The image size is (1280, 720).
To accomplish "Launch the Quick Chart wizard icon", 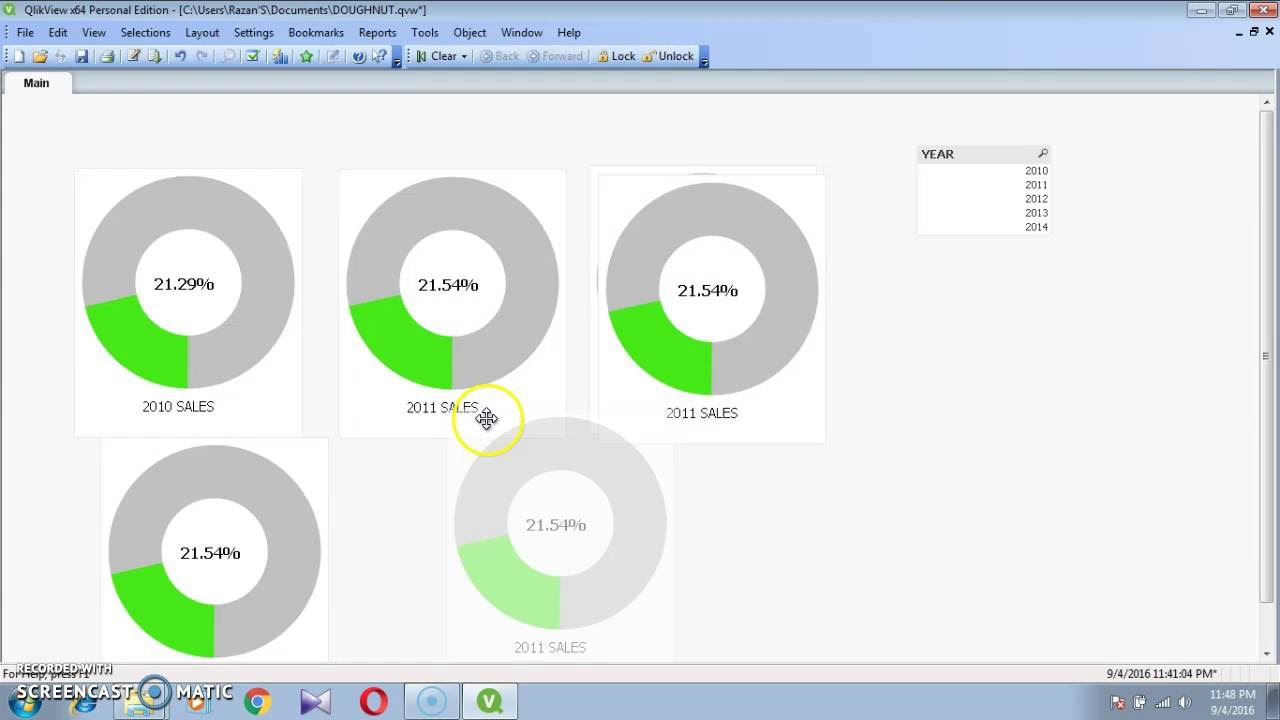I will click(x=280, y=57).
